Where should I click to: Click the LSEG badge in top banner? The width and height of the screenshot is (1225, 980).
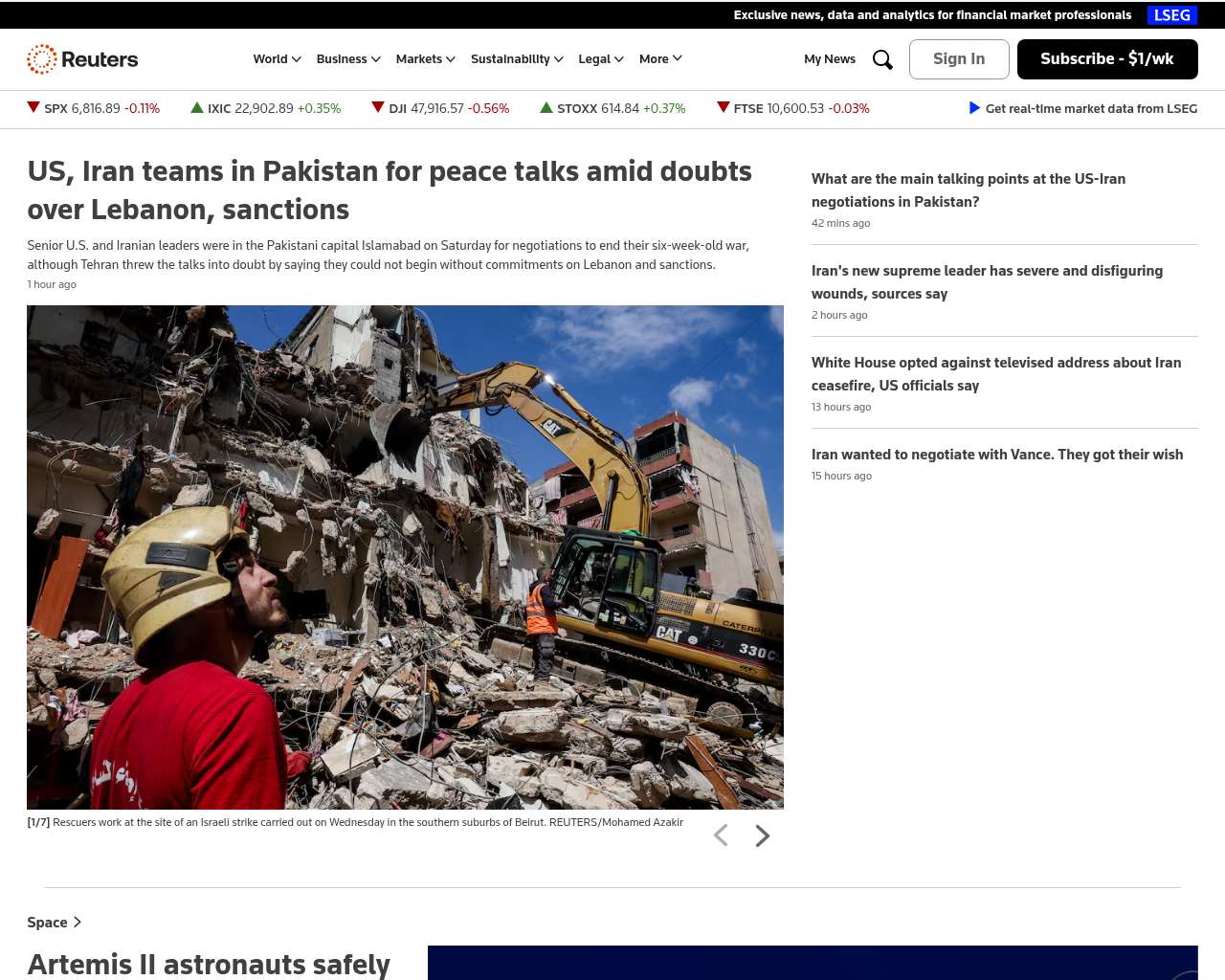click(x=1171, y=15)
